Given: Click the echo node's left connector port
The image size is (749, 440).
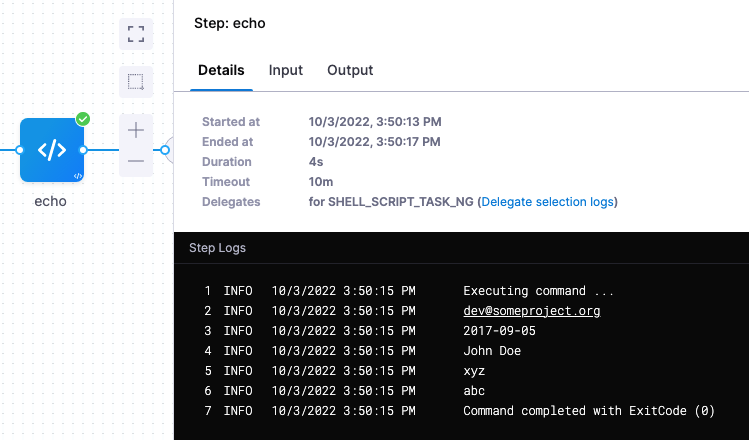Looking at the screenshot, I should 19,150.
